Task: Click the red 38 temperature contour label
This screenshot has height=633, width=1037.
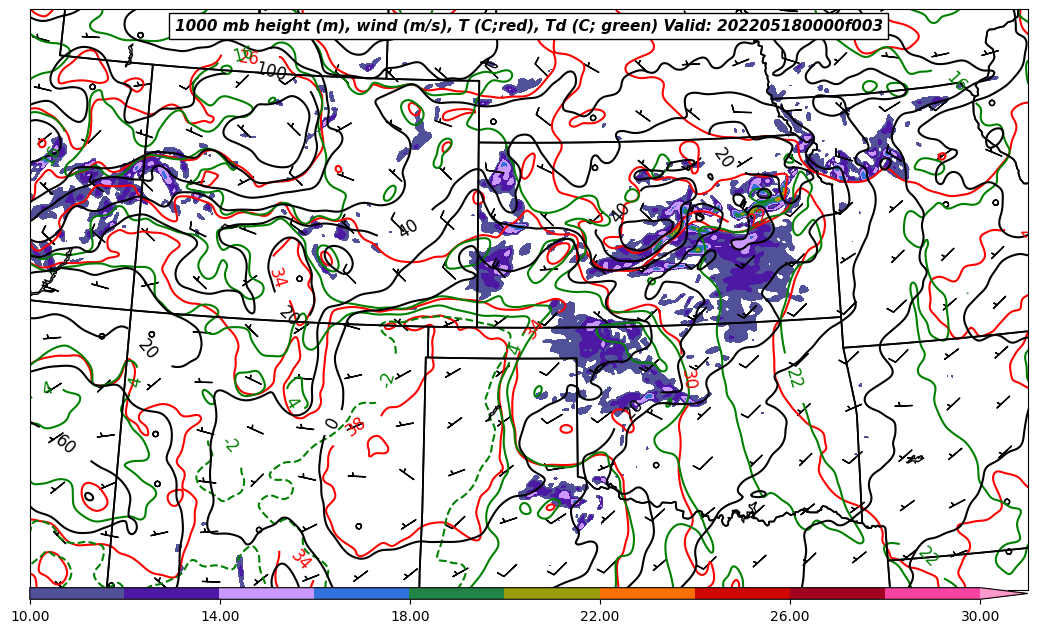Action: point(355,427)
